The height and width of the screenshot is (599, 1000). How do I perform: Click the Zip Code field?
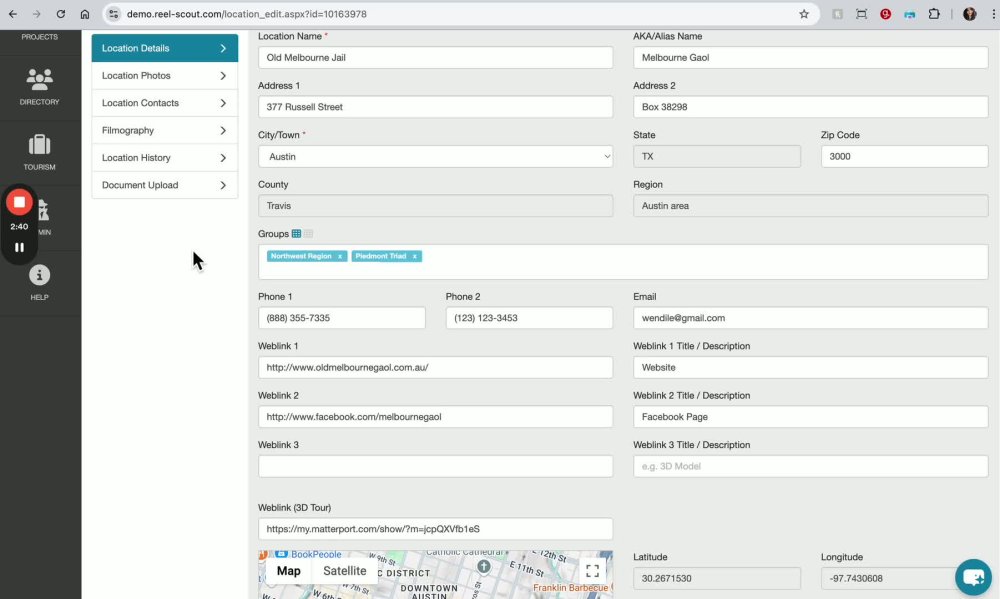click(904, 156)
